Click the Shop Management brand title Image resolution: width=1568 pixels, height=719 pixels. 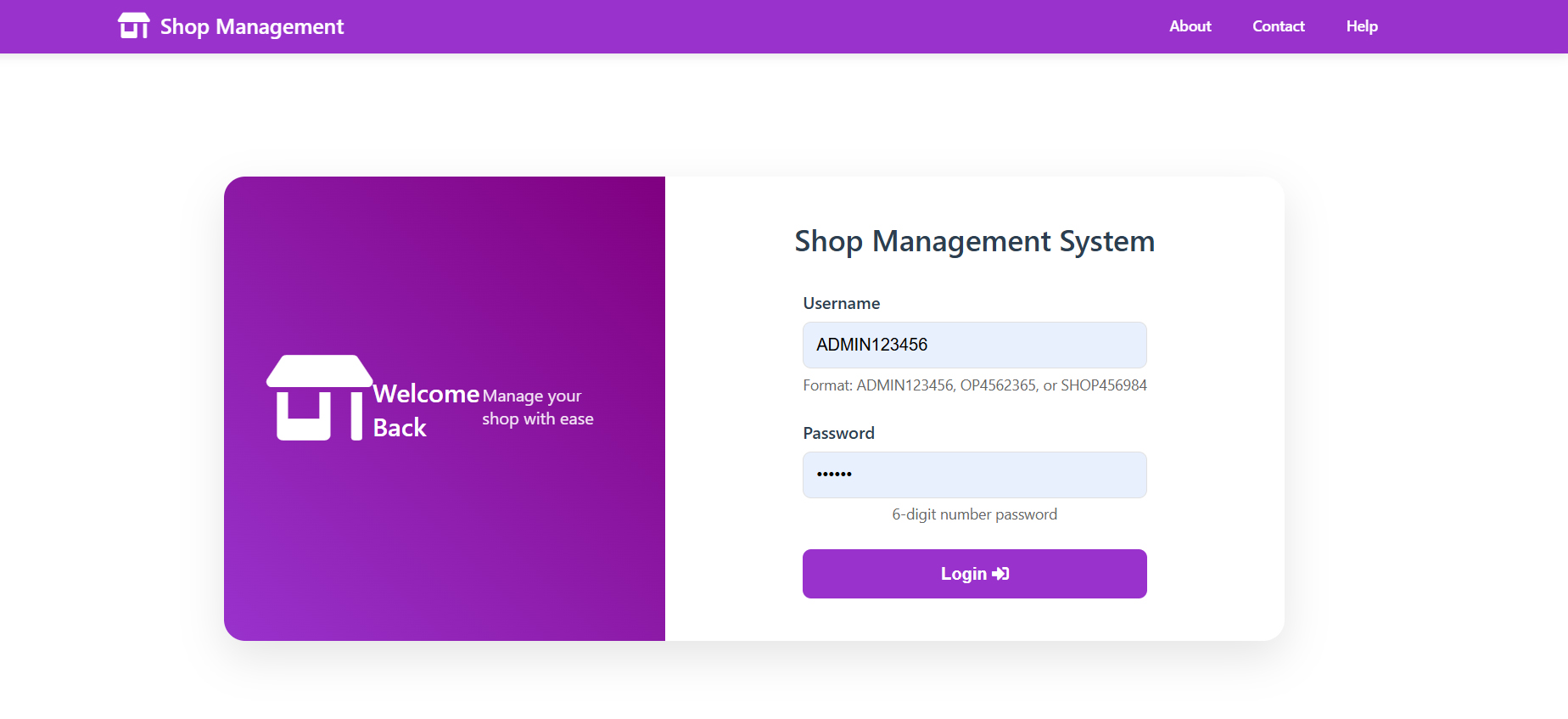point(252,26)
